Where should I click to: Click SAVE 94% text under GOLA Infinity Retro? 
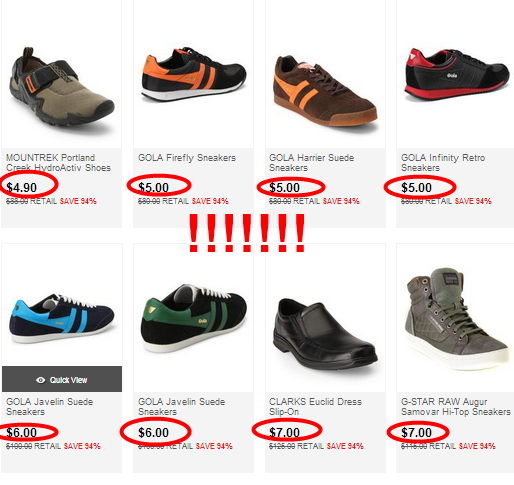tap(473, 201)
